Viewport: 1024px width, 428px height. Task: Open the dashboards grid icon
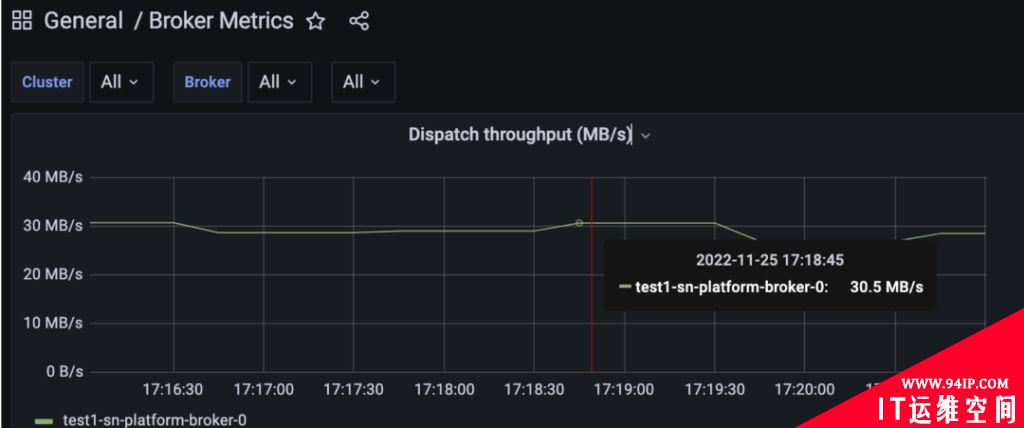[x=22, y=20]
